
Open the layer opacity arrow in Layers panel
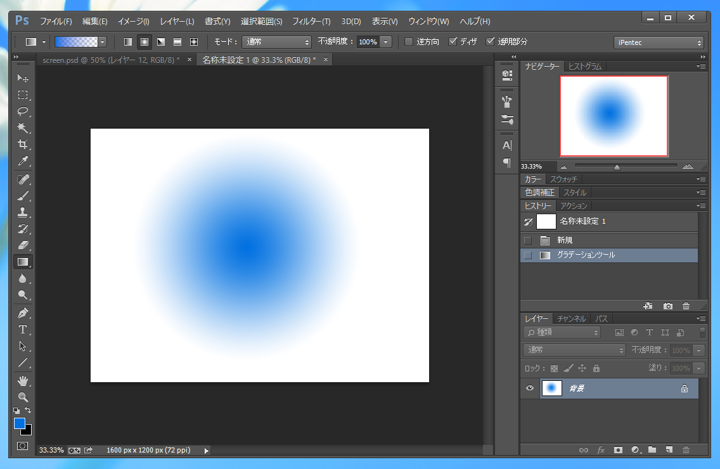point(699,350)
